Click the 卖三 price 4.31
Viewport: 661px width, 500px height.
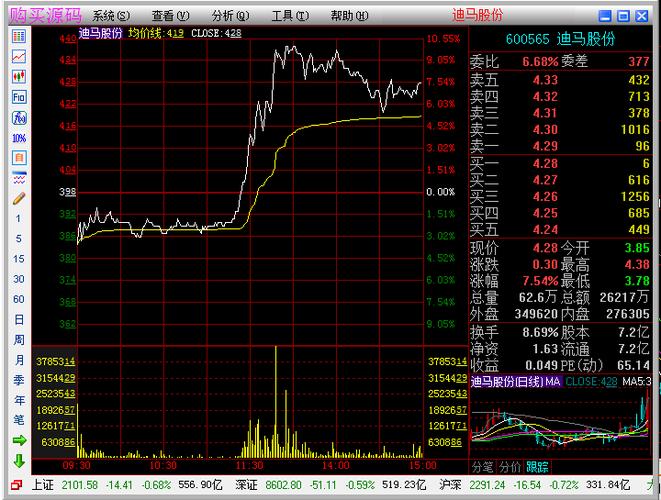point(545,113)
